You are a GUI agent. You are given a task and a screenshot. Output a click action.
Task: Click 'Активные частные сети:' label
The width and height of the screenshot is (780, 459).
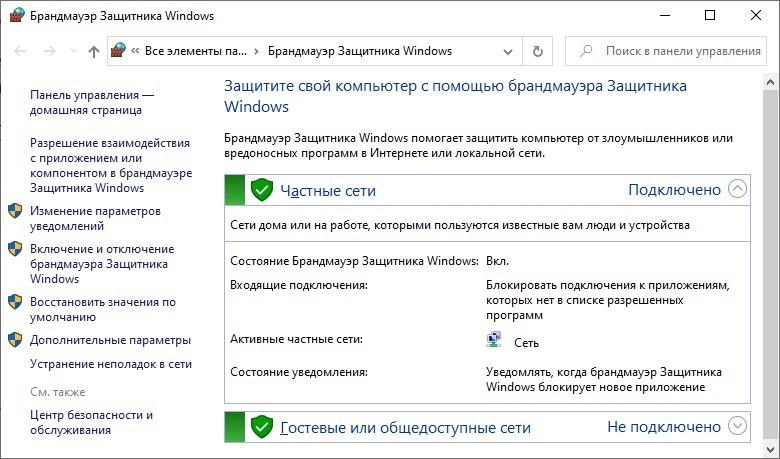tap(296, 339)
